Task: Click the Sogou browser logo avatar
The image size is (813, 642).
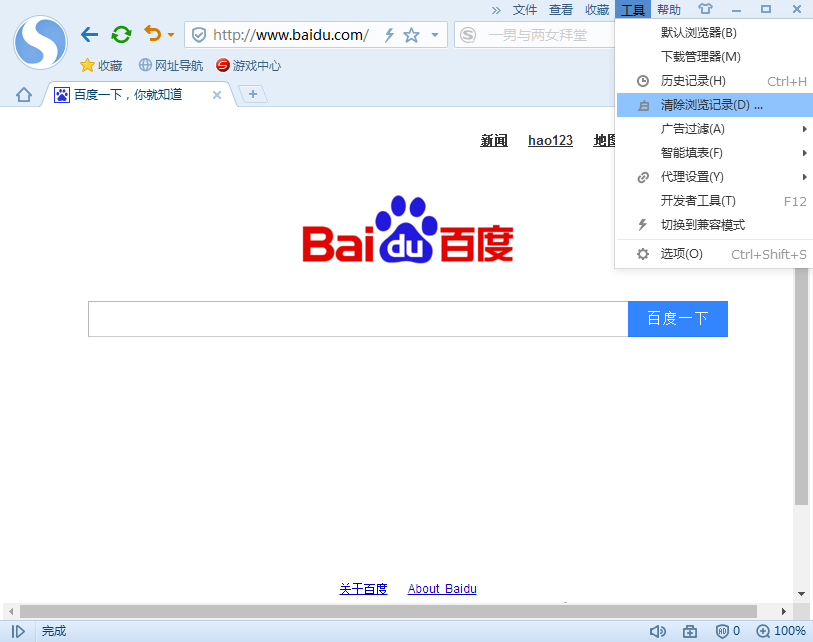Action: click(40, 43)
